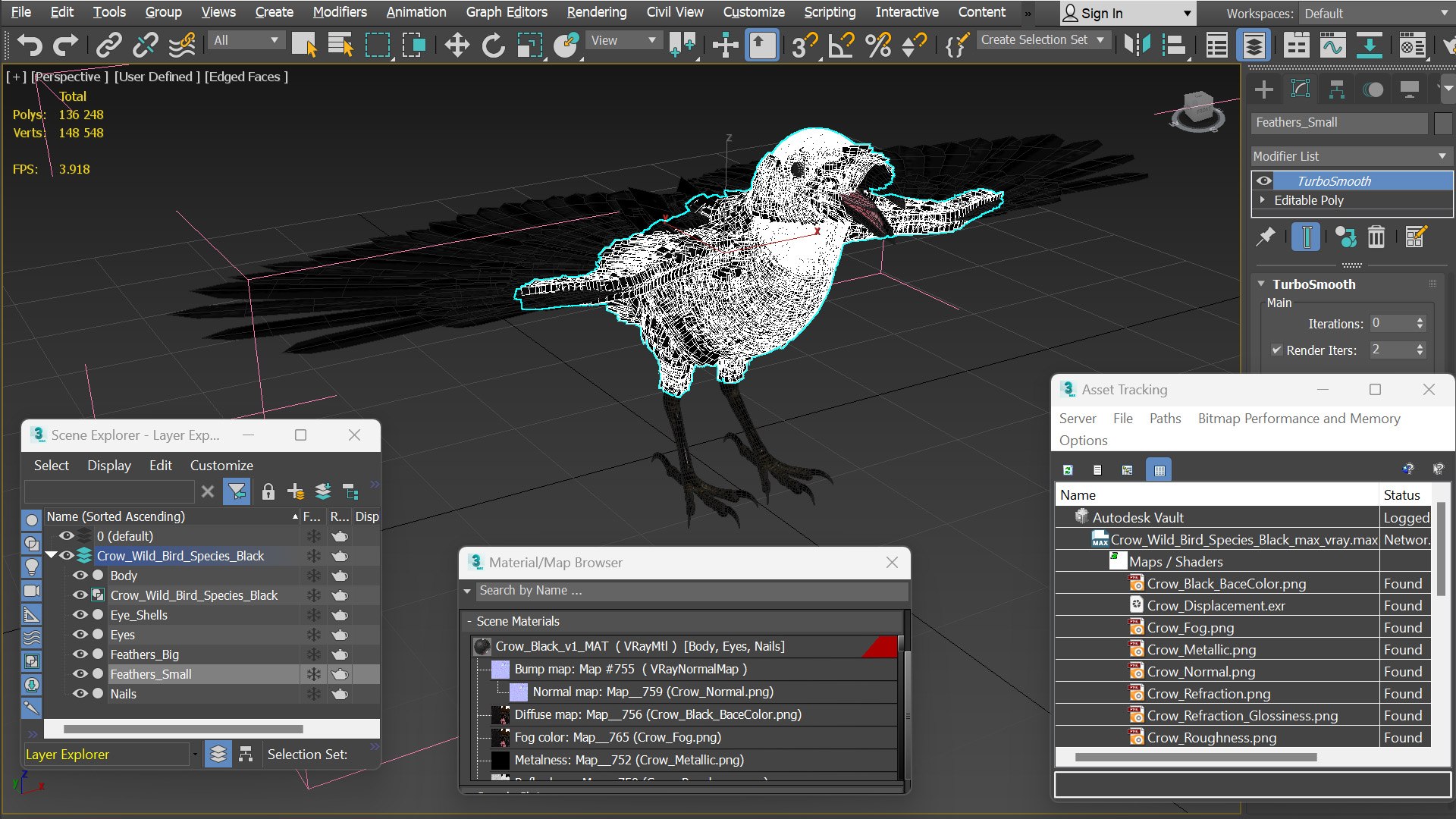
Task: Click the Redo arrow in main toolbar
Action: [x=65, y=45]
